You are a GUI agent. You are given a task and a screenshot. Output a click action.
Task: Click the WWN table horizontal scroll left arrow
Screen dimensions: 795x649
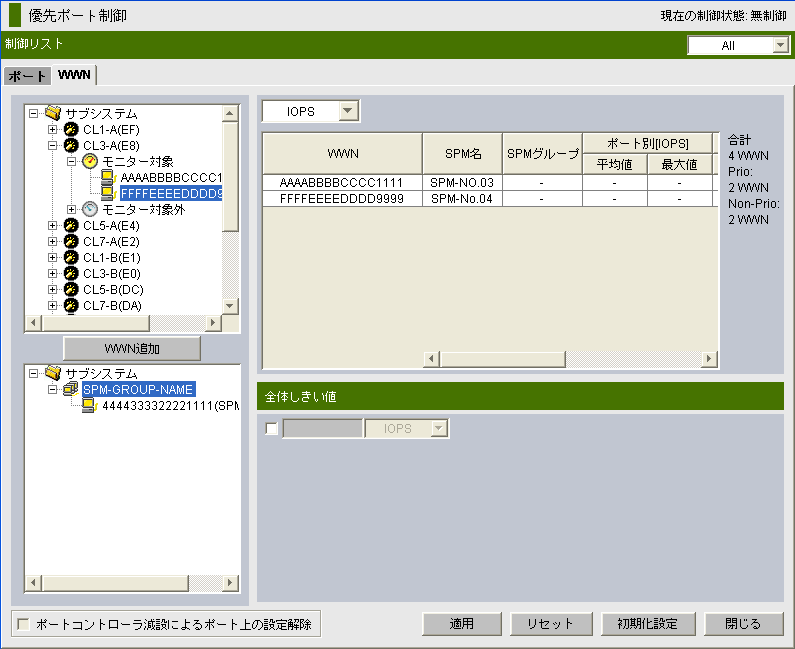tap(431, 358)
